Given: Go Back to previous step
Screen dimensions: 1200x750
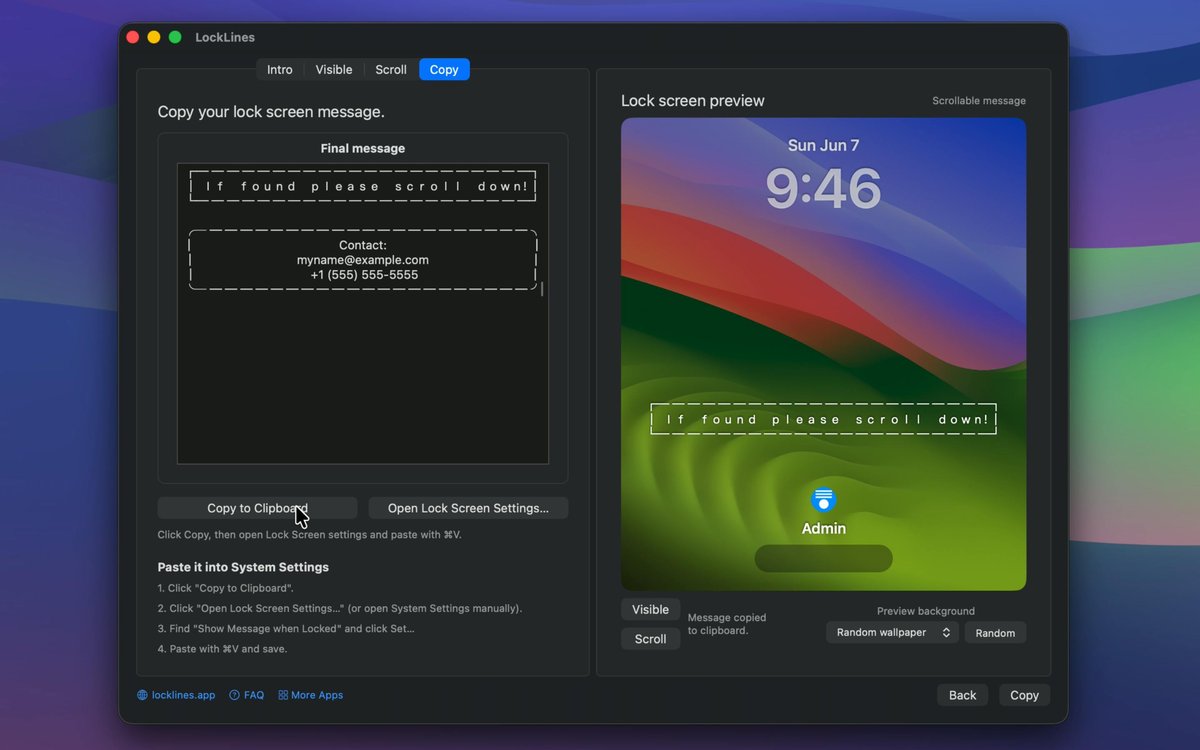Looking at the screenshot, I should coord(962,695).
